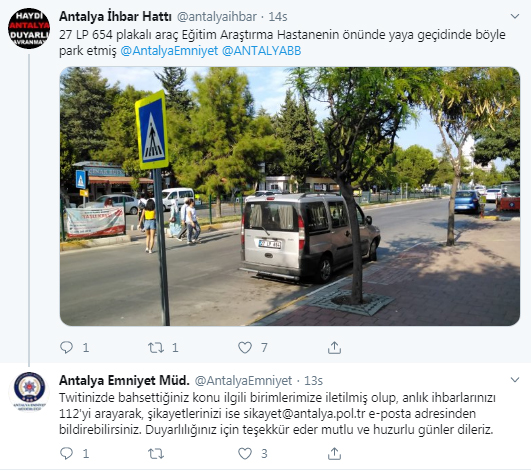Retweet the Antalya Emniyet Müd. reply
The image size is (531, 472).
[x=156, y=453]
